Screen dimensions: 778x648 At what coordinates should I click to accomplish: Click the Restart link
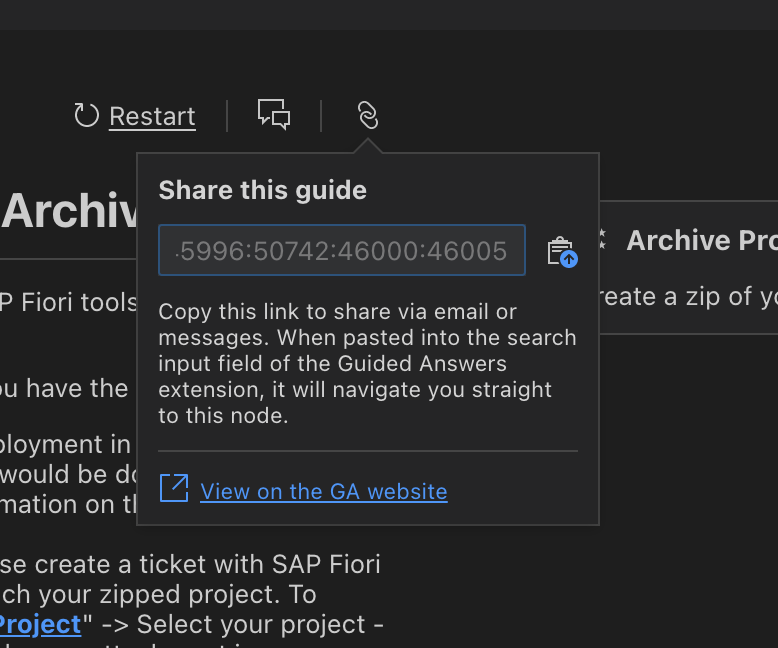click(x=152, y=117)
